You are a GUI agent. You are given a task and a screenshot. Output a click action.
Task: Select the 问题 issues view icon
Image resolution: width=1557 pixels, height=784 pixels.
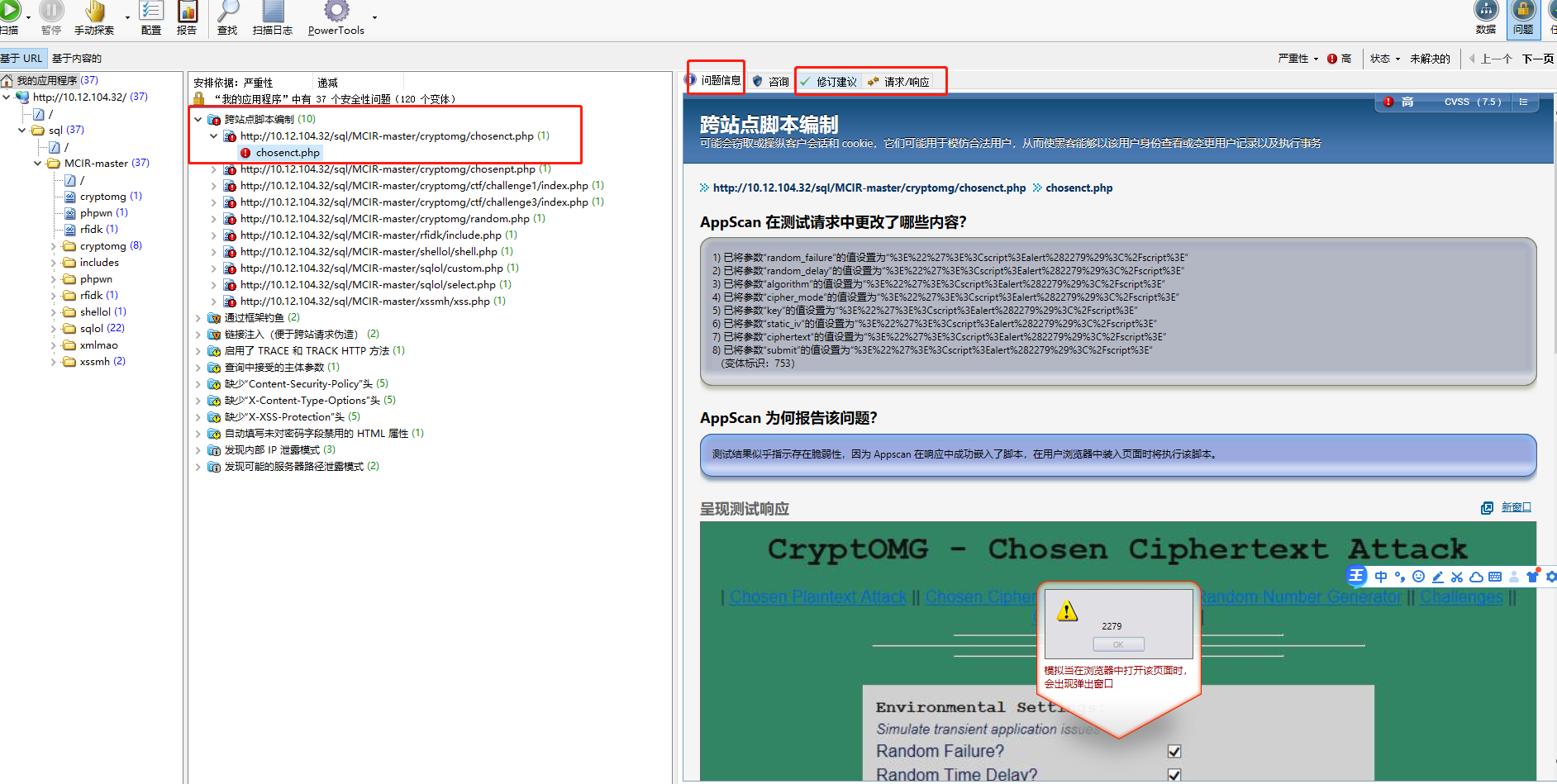[x=1522, y=12]
